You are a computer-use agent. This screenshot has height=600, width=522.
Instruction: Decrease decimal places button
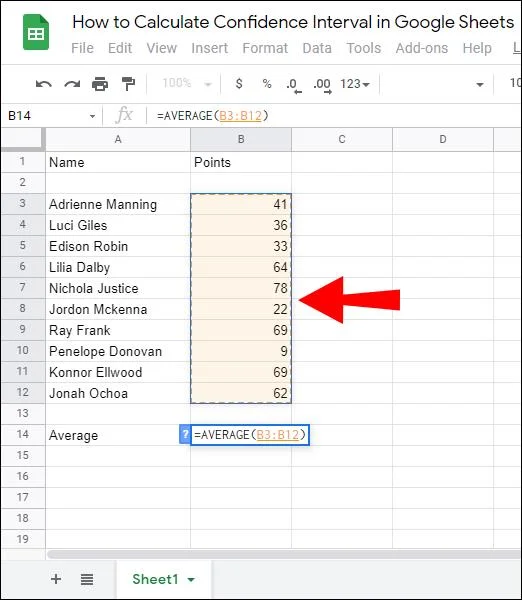294,85
